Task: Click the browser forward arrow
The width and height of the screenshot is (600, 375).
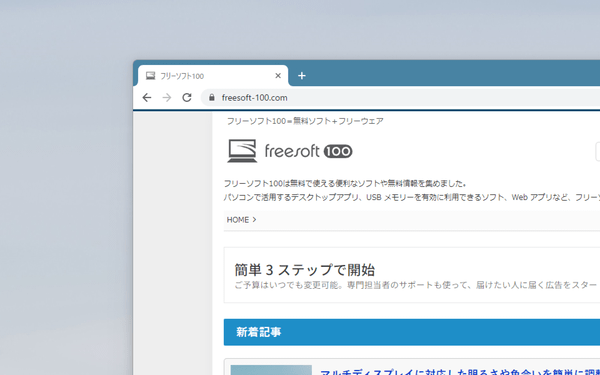Action: click(x=167, y=98)
